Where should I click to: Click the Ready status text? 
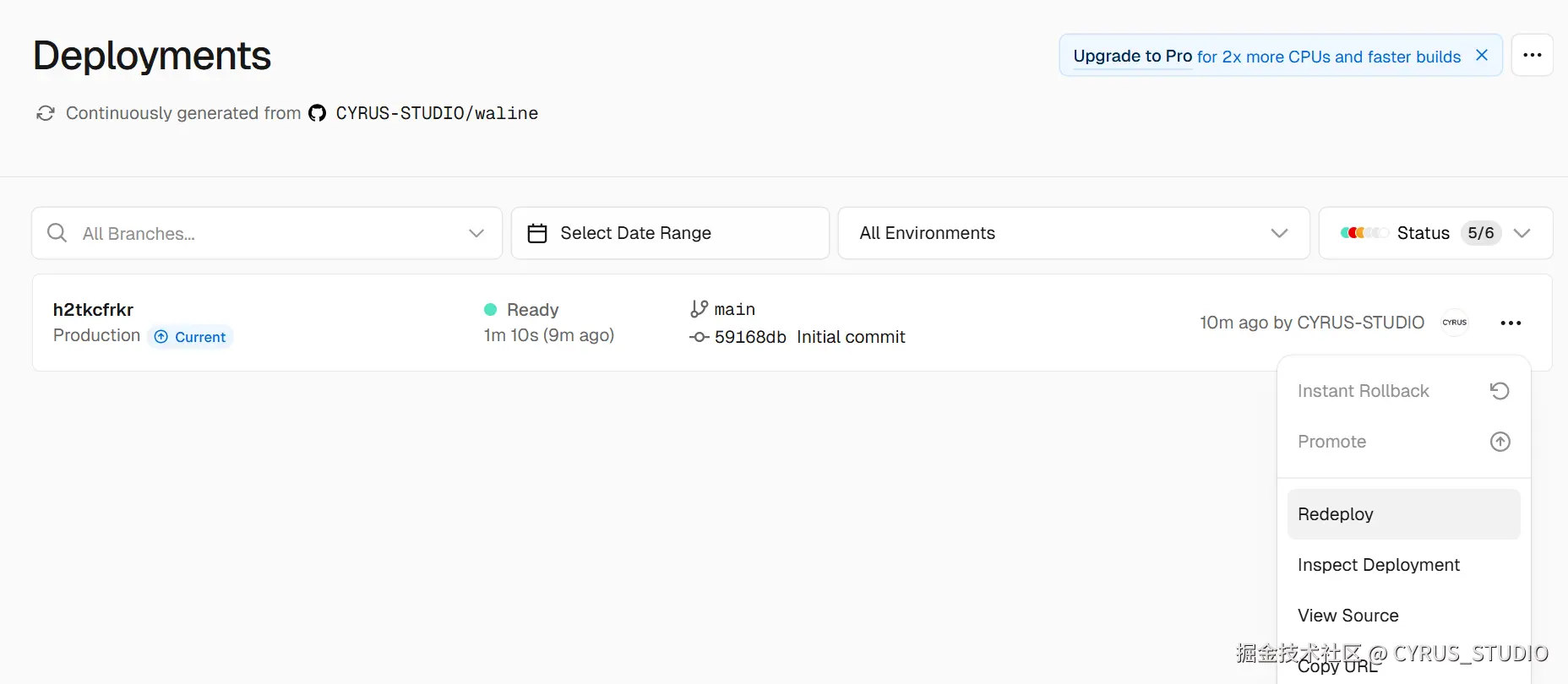tap(533, 310)
